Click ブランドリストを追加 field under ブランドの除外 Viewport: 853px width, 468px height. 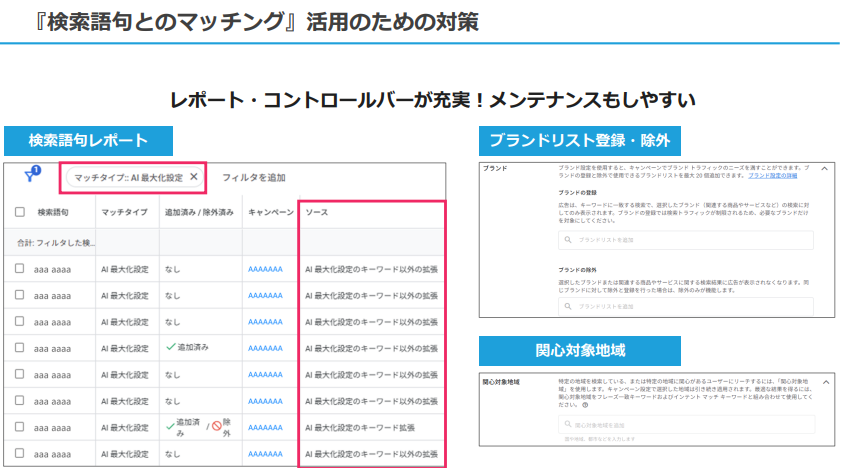coord(685,306)
